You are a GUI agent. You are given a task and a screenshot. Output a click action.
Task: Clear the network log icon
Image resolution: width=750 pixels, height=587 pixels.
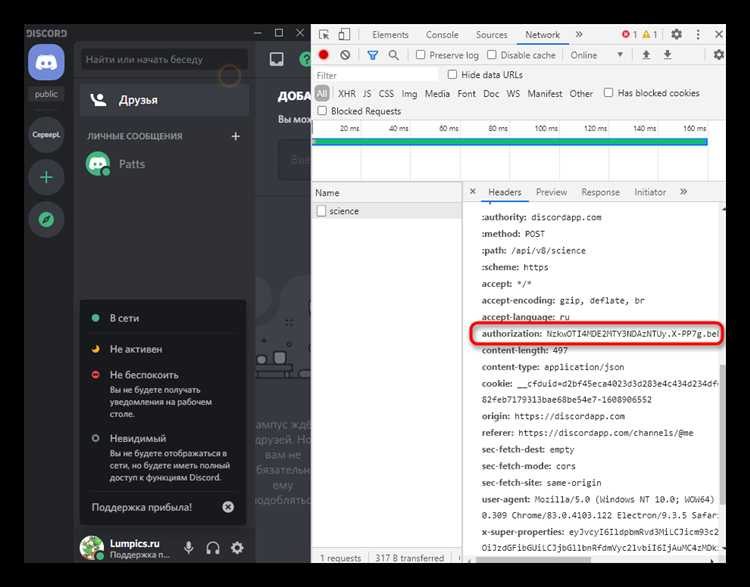point(345,55)
